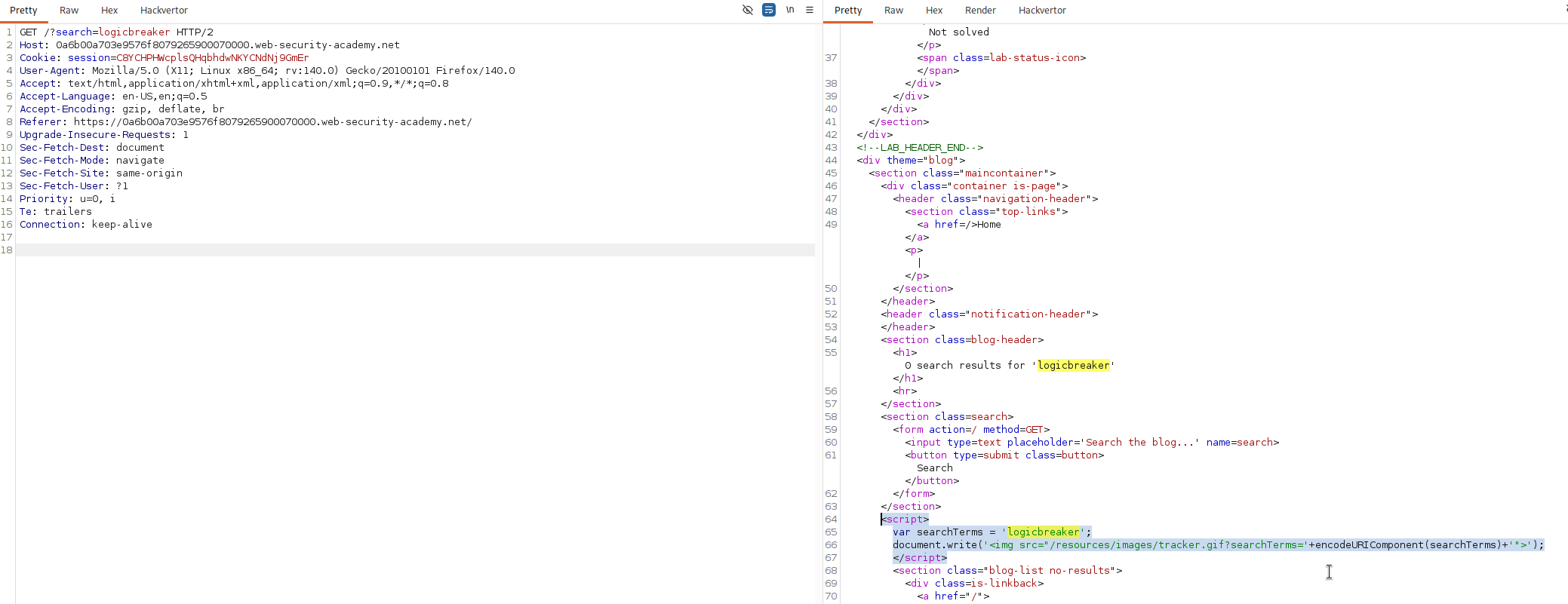This screenshot has height=604, width=1568.
Task: Switch response view to Raw tab
Action: [x=894, y=11]
